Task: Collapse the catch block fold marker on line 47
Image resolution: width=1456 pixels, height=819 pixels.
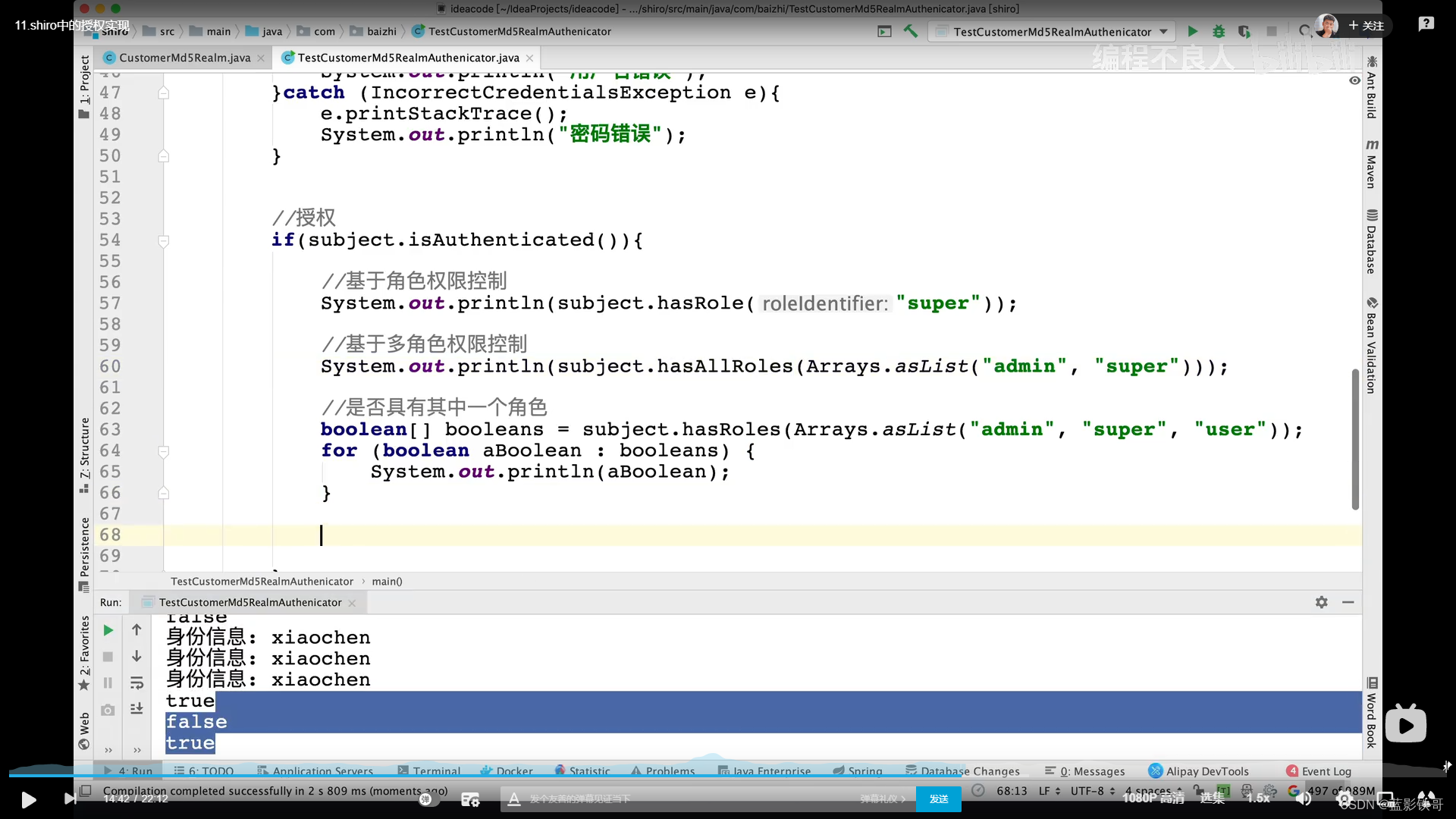Action: [x=163, y=93]
